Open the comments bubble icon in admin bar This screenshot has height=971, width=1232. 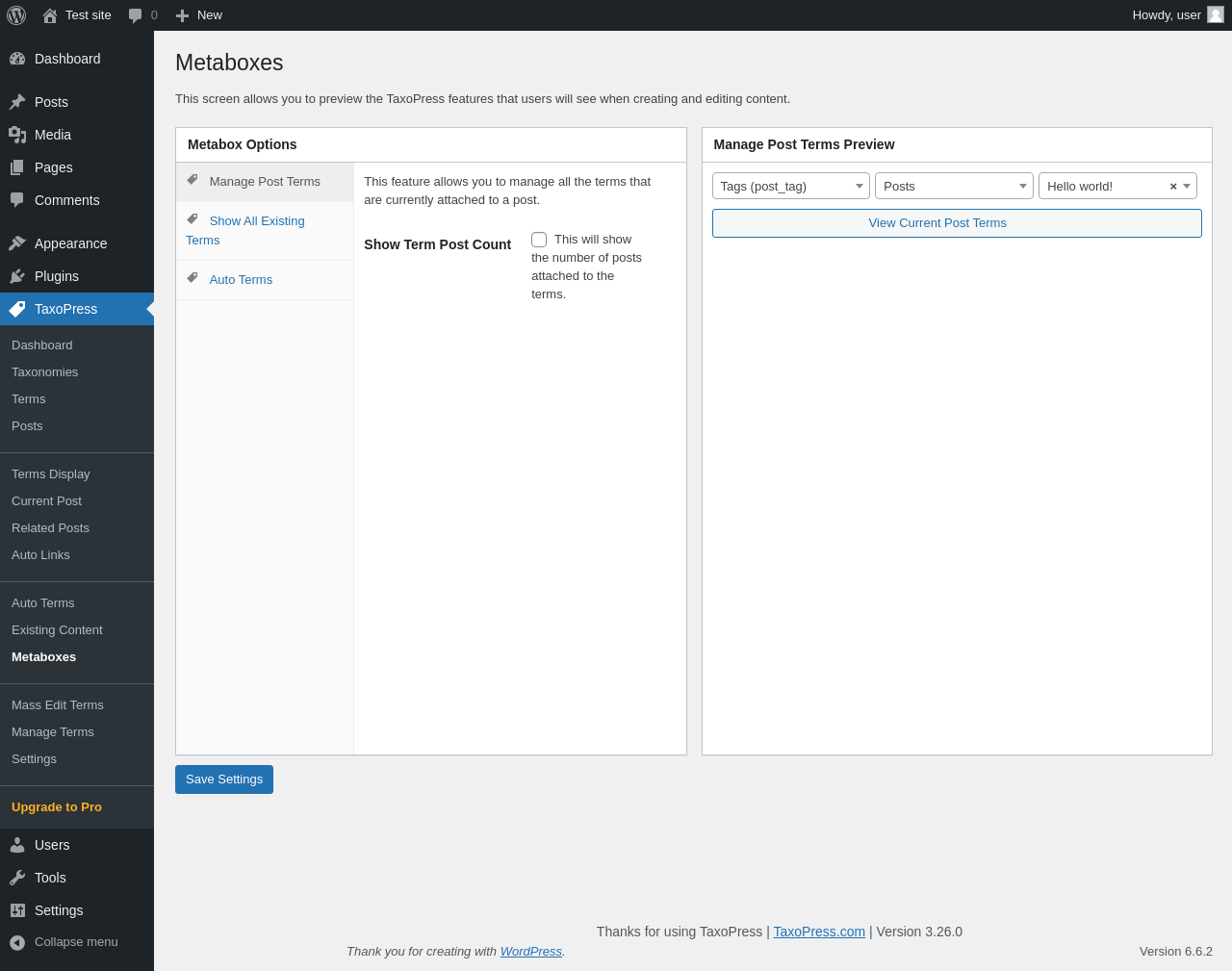(136, 15)
